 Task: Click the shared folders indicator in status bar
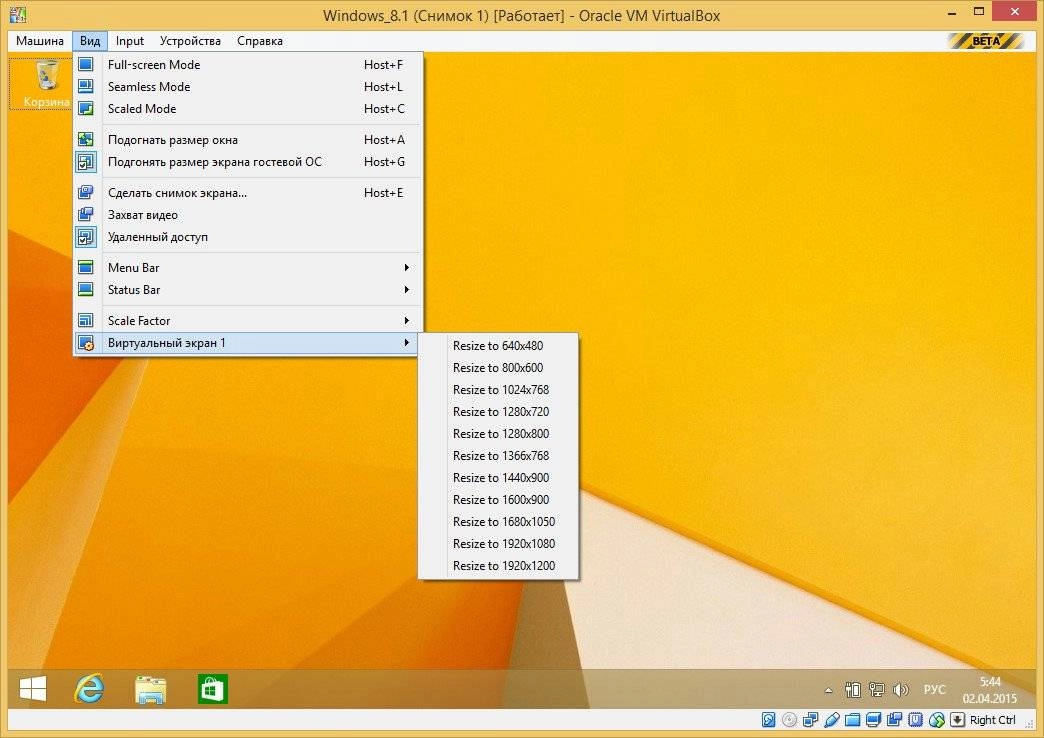click(x=852, y=719)
